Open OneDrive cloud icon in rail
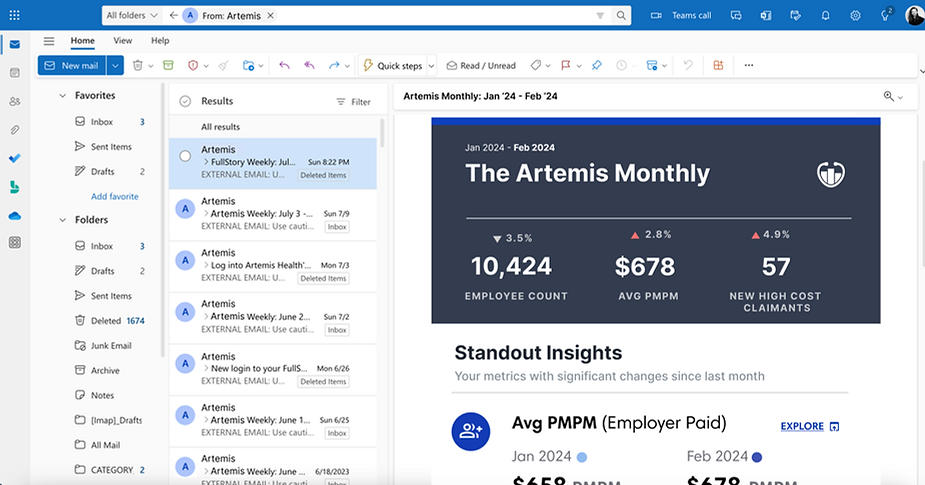Screen dimensions: 925x485 point(15,216)
